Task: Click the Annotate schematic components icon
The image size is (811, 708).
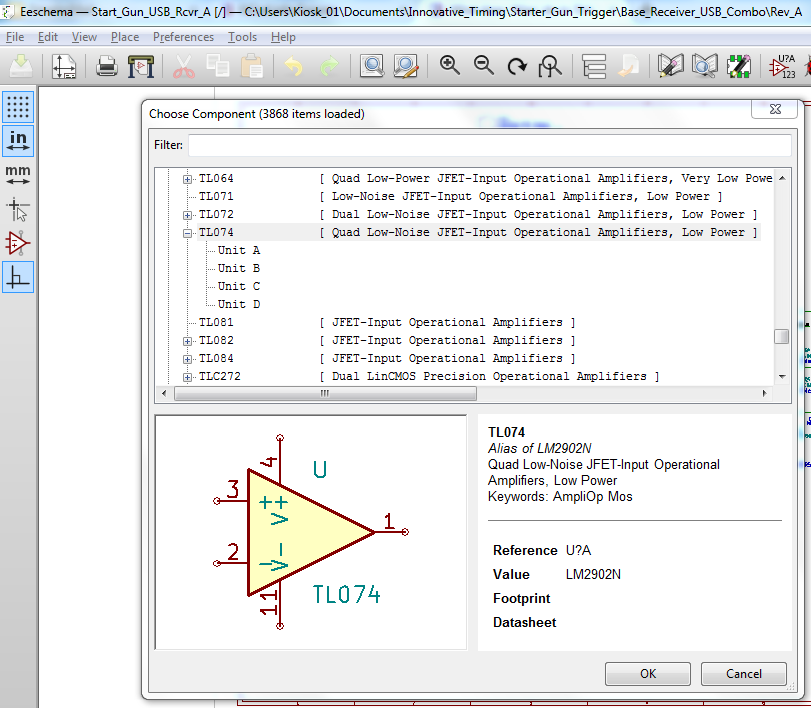Action: pyautogui.click(x=781, y=67)
